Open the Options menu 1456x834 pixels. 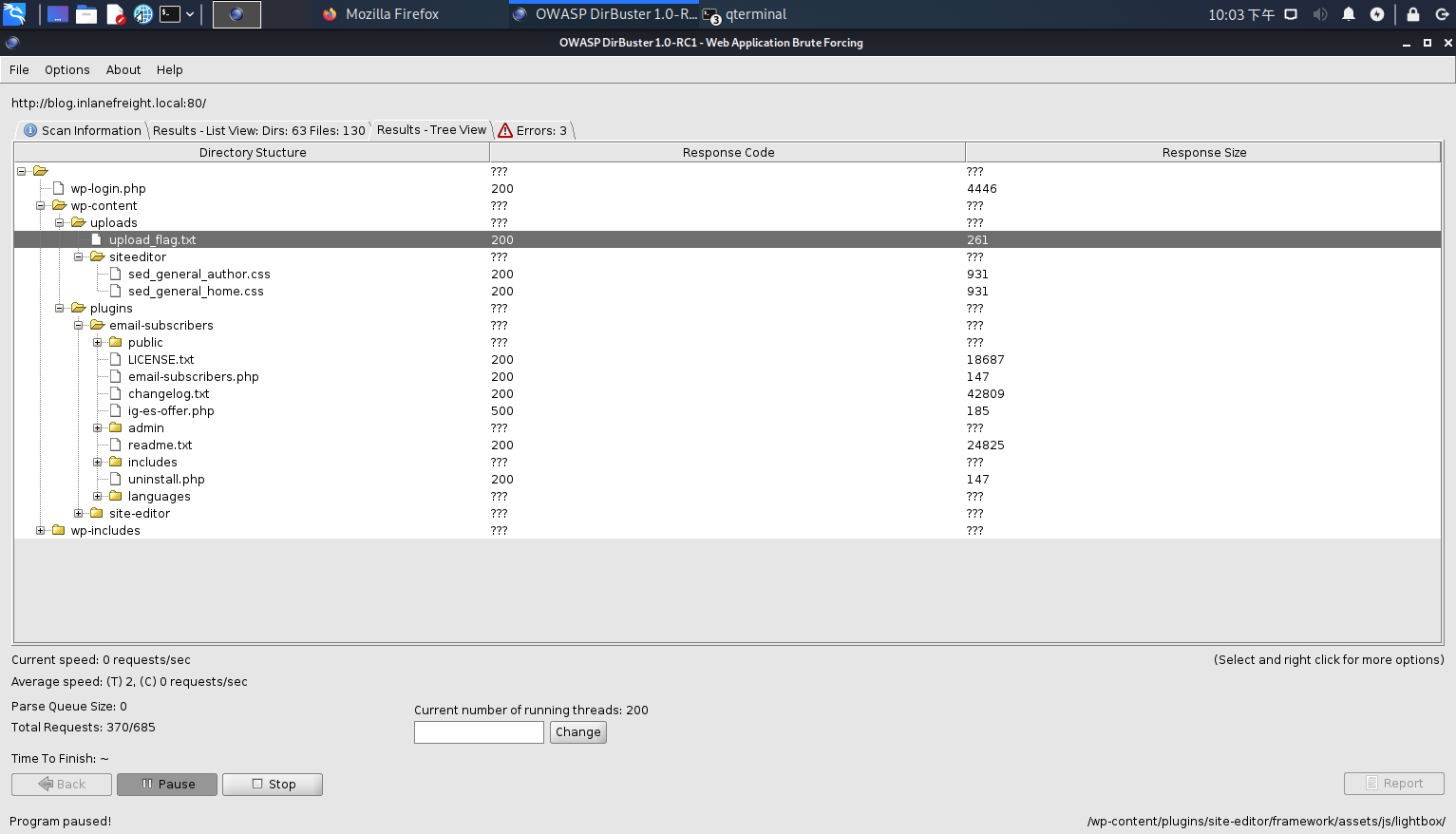66,69
